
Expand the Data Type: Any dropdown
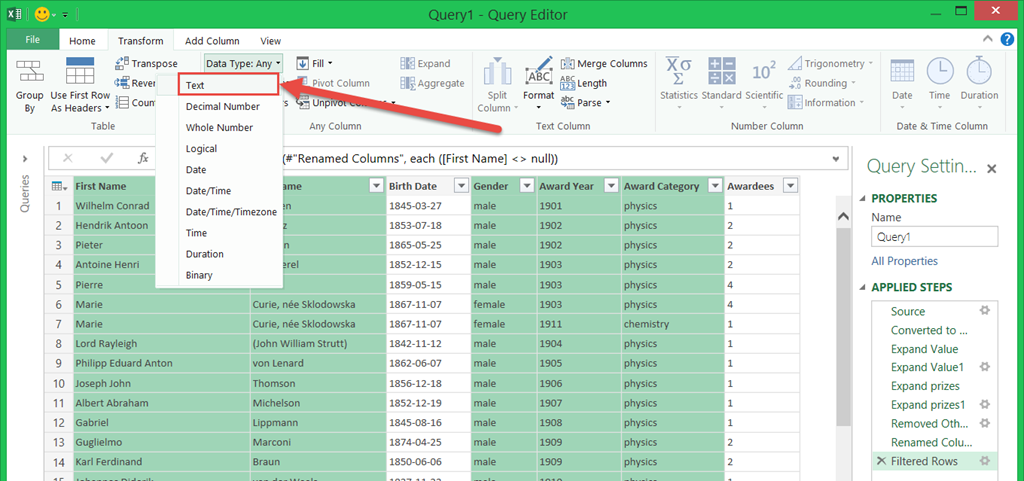243,63
